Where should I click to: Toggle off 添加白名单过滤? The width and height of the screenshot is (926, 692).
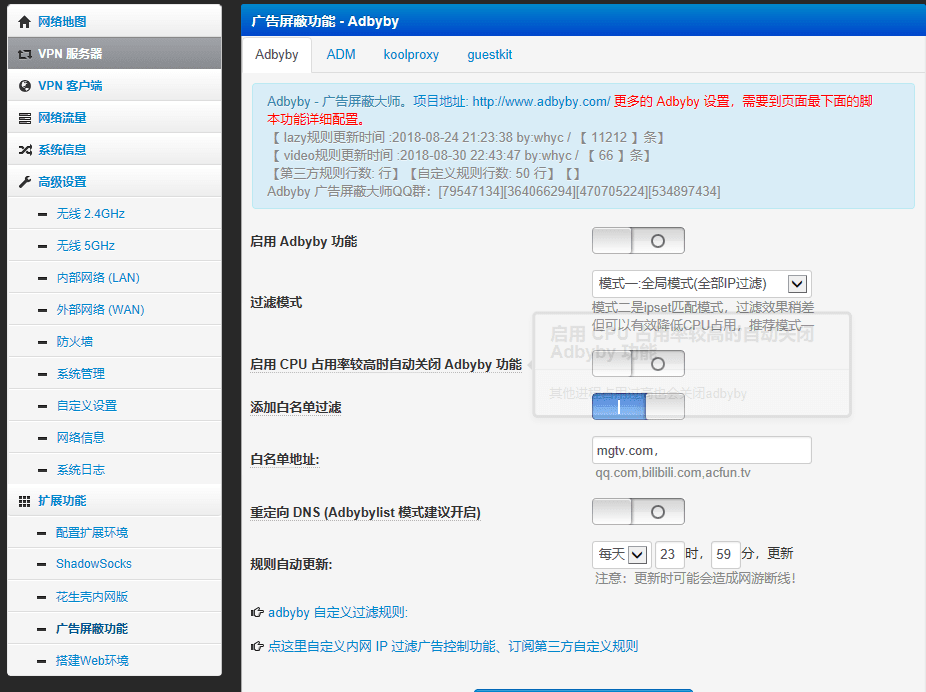[638, 405]
